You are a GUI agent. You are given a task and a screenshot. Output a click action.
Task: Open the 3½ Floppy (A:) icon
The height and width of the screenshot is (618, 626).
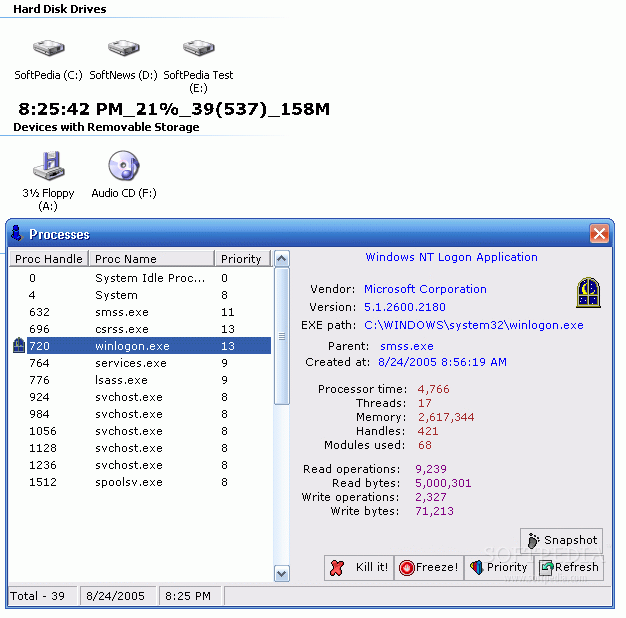tap(49, 166)
